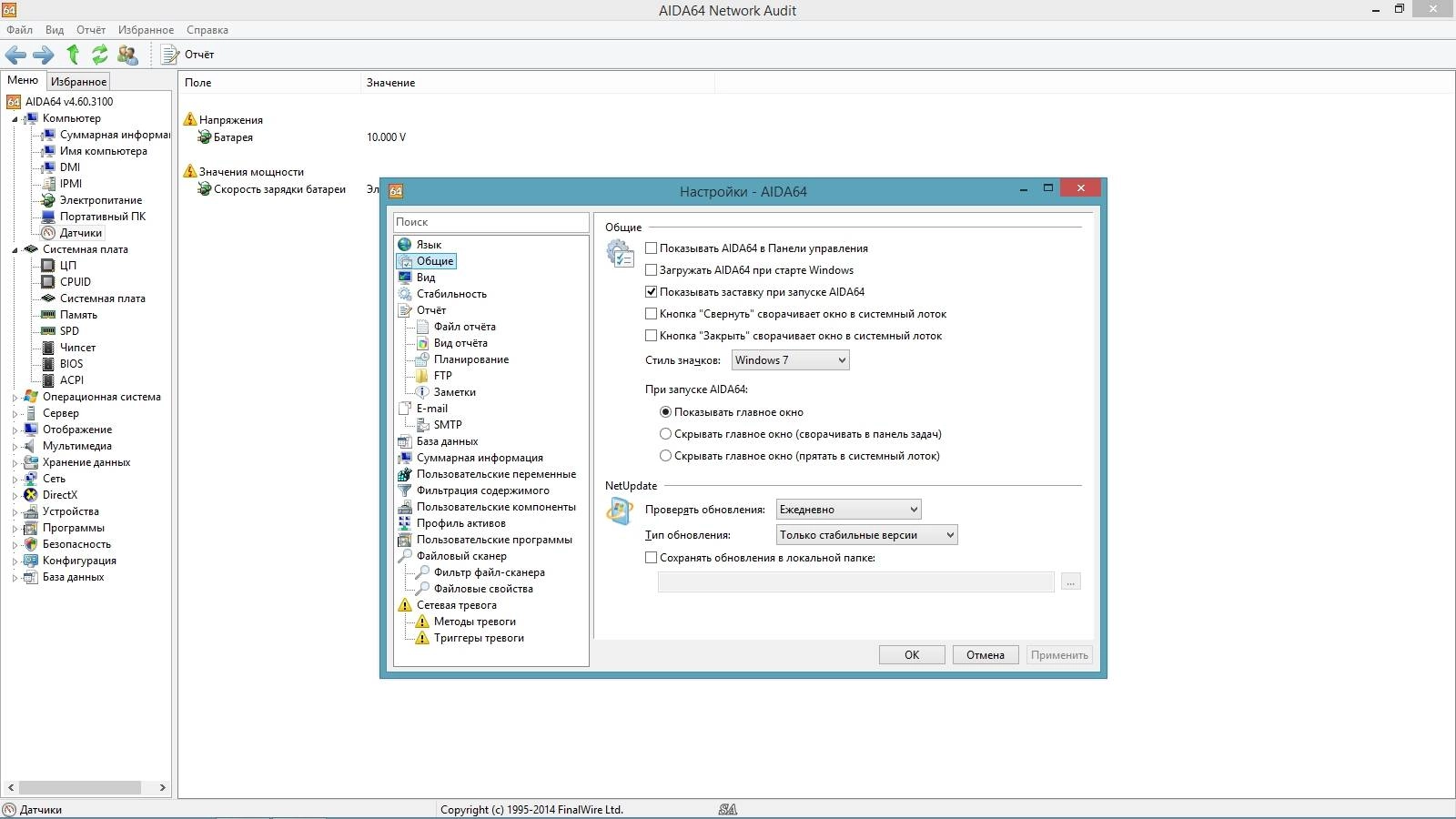Expand Безопасность tree node

click(15, 545)
